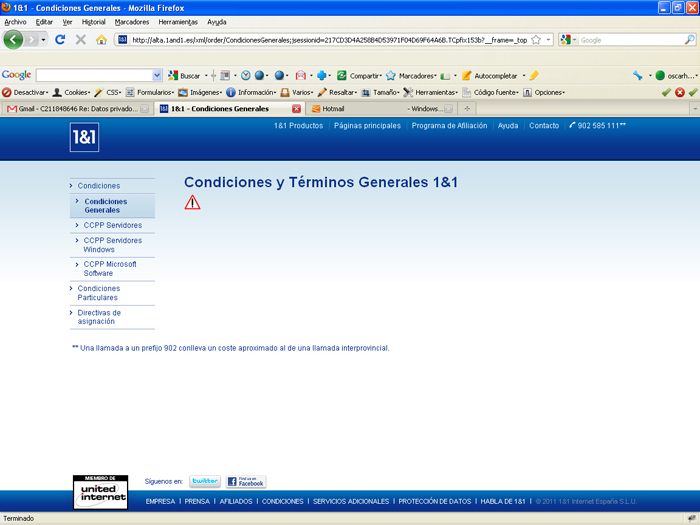Open the Ayuda link in page header
Image resolution: width=700 pixels, height=525 pixels.
coord(508,126)
